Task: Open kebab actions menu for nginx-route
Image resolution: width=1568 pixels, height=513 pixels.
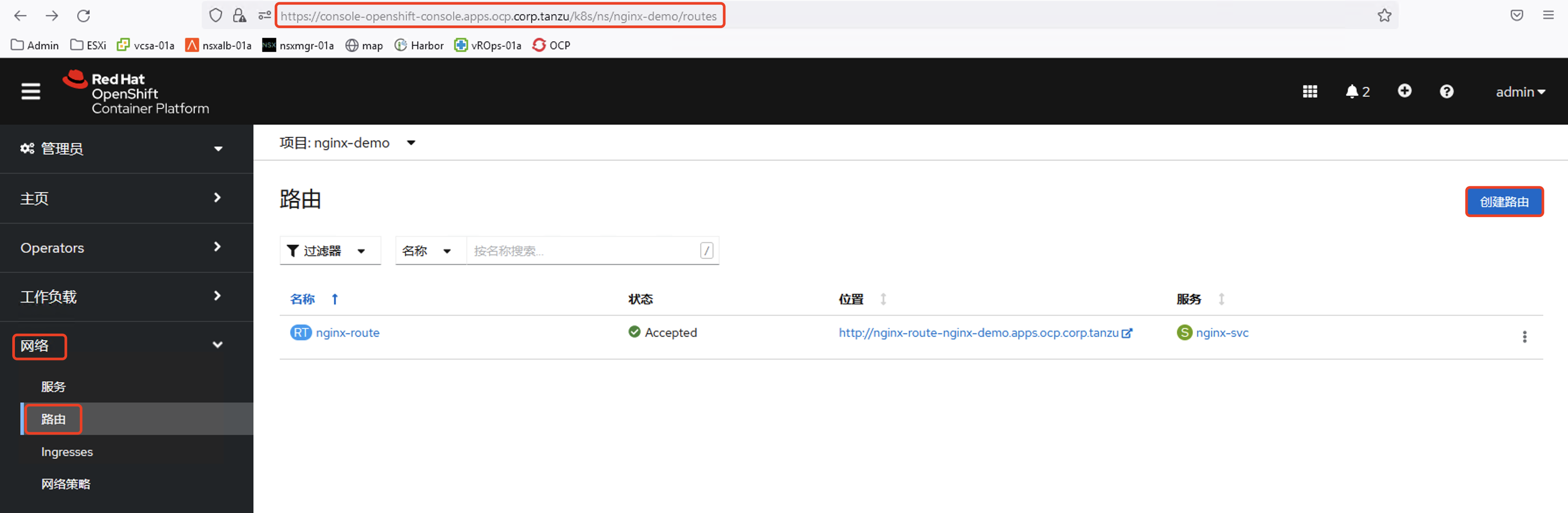Action: coord(1524,337)
